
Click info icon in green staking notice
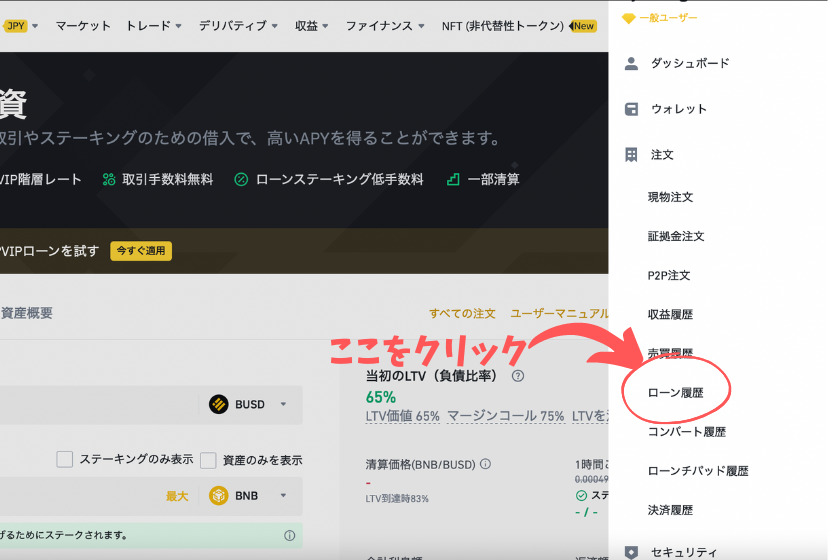click(289, 535)
